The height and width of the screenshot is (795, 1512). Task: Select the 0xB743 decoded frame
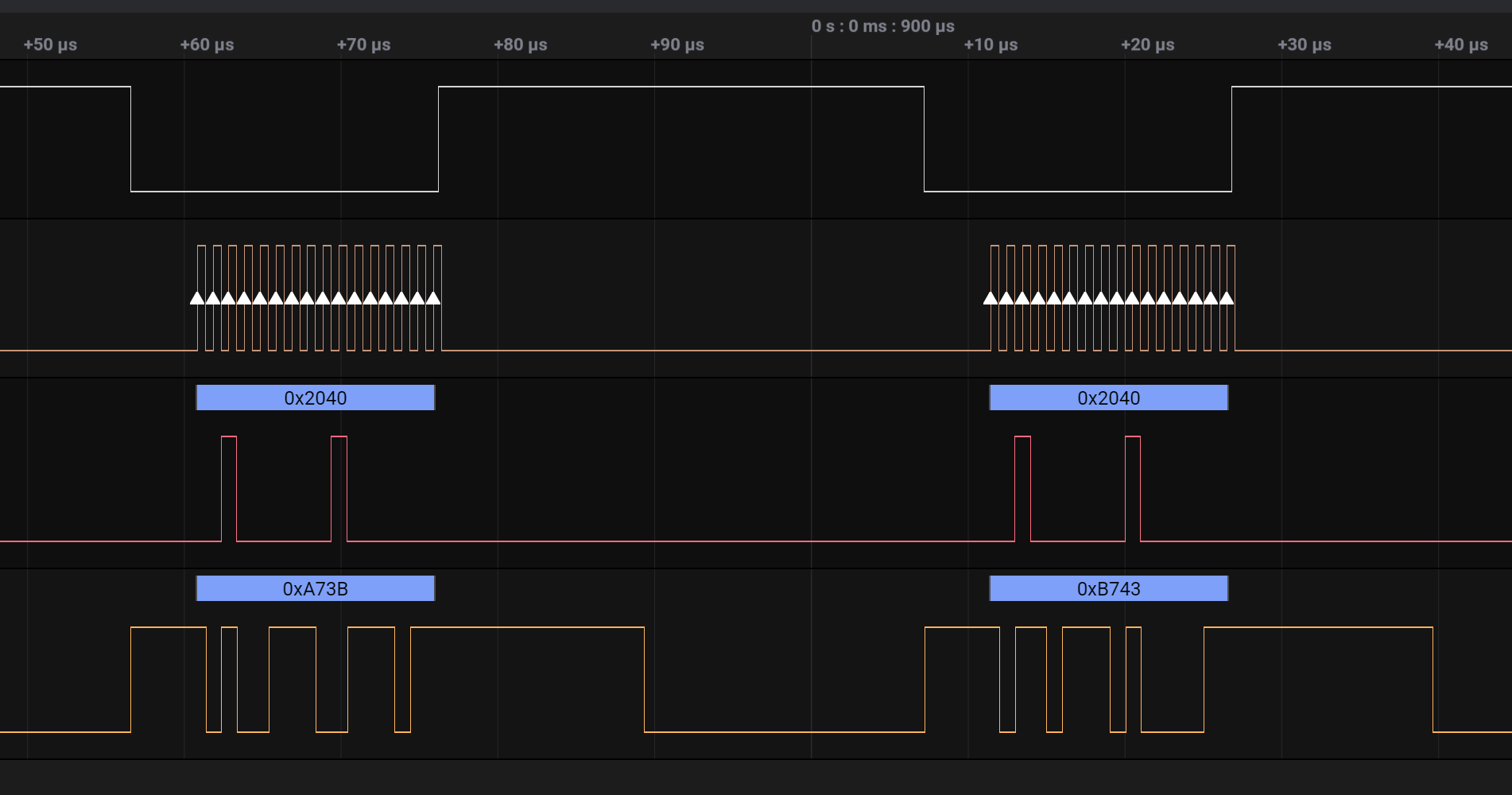1109,588
